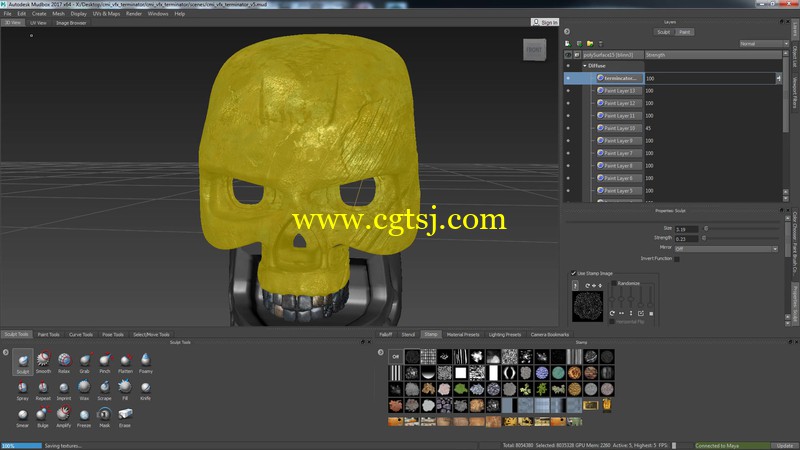This screenshot has height=450, width=800.
Task: Select the Relax tool
Action: 64,362
